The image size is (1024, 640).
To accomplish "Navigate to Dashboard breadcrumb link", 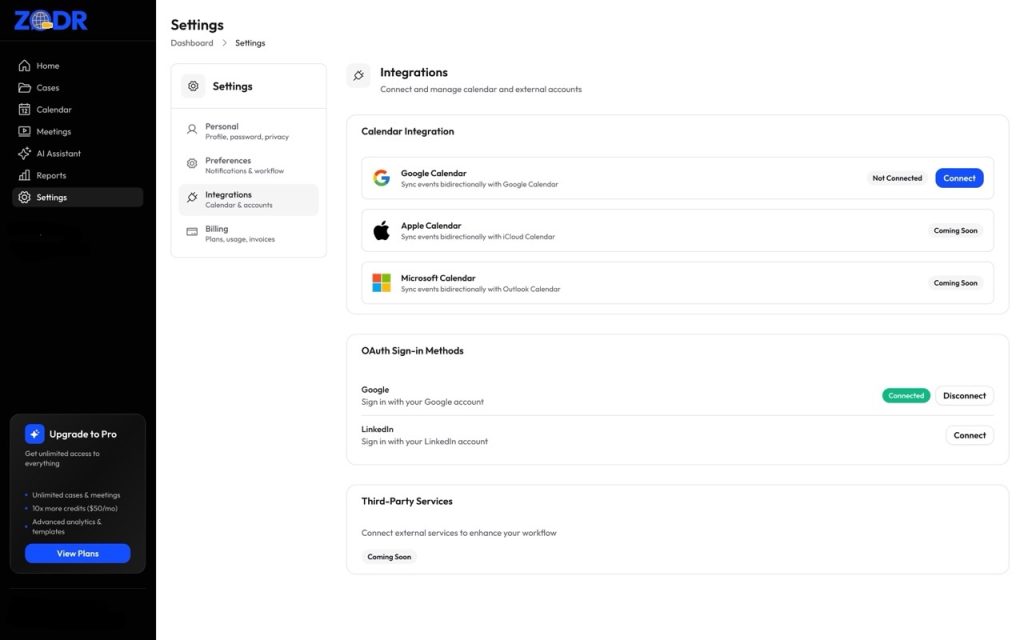I will tap(192, 43).
